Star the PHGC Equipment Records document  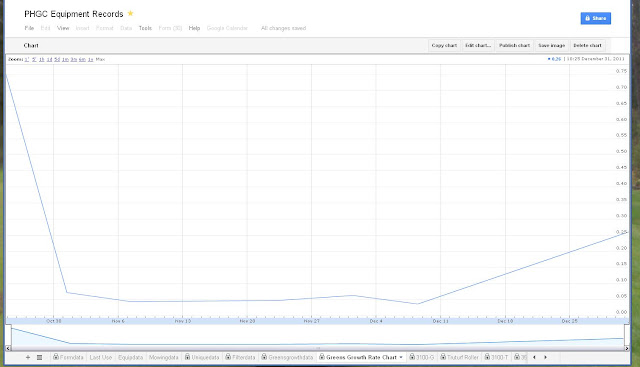click(131, 13)
